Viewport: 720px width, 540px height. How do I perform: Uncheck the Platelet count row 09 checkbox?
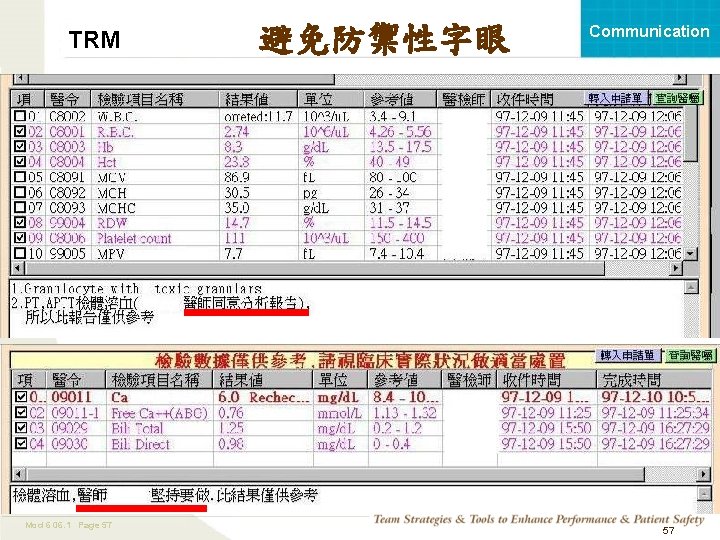[x=20, y=238]
